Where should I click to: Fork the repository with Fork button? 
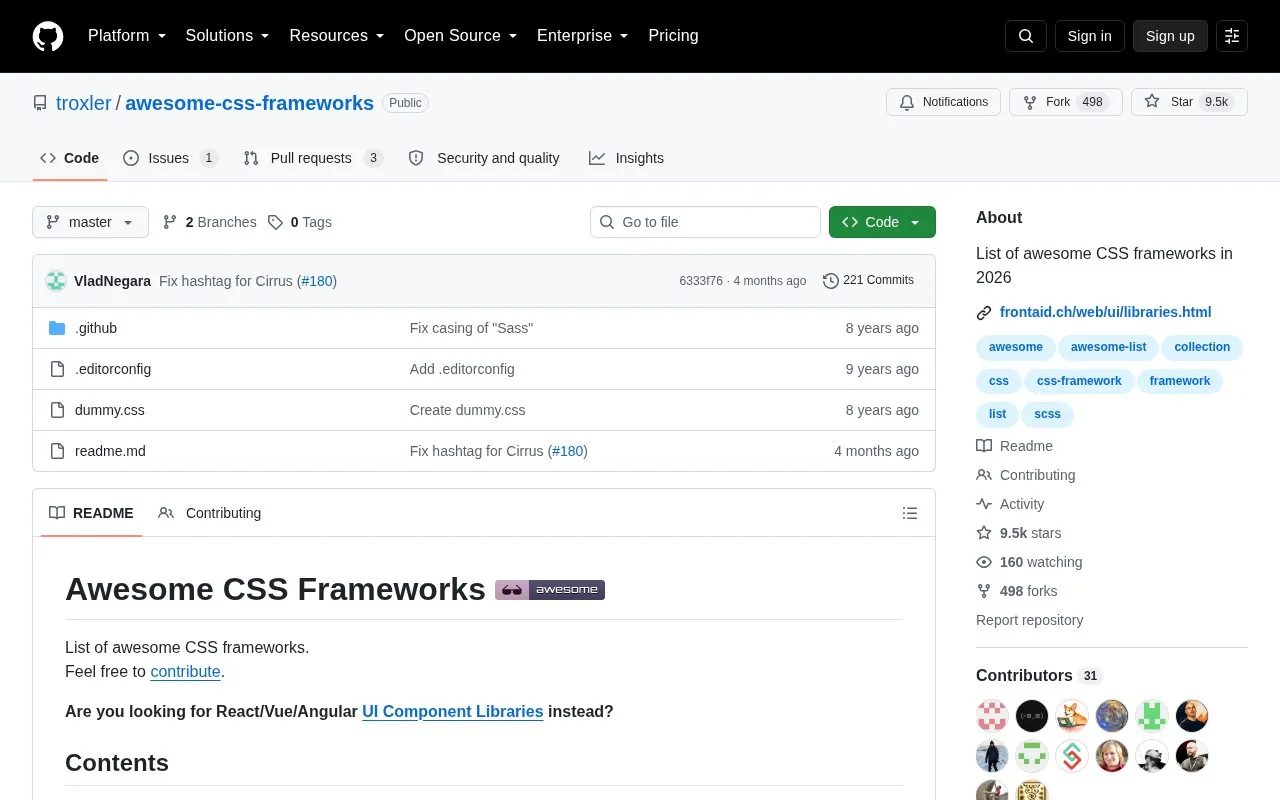[1065, 102]
